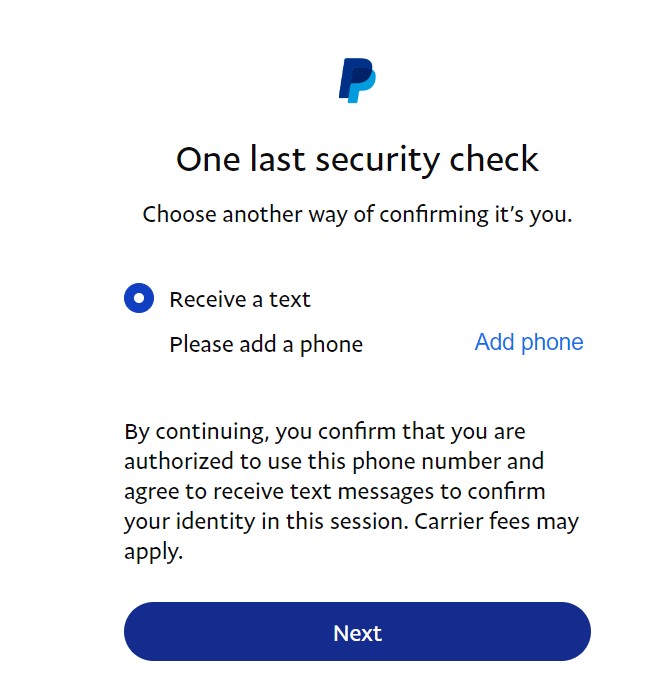Click the "Receive a text" option label
The height and width of the screenshot is (692, 657).
point(240,299)
